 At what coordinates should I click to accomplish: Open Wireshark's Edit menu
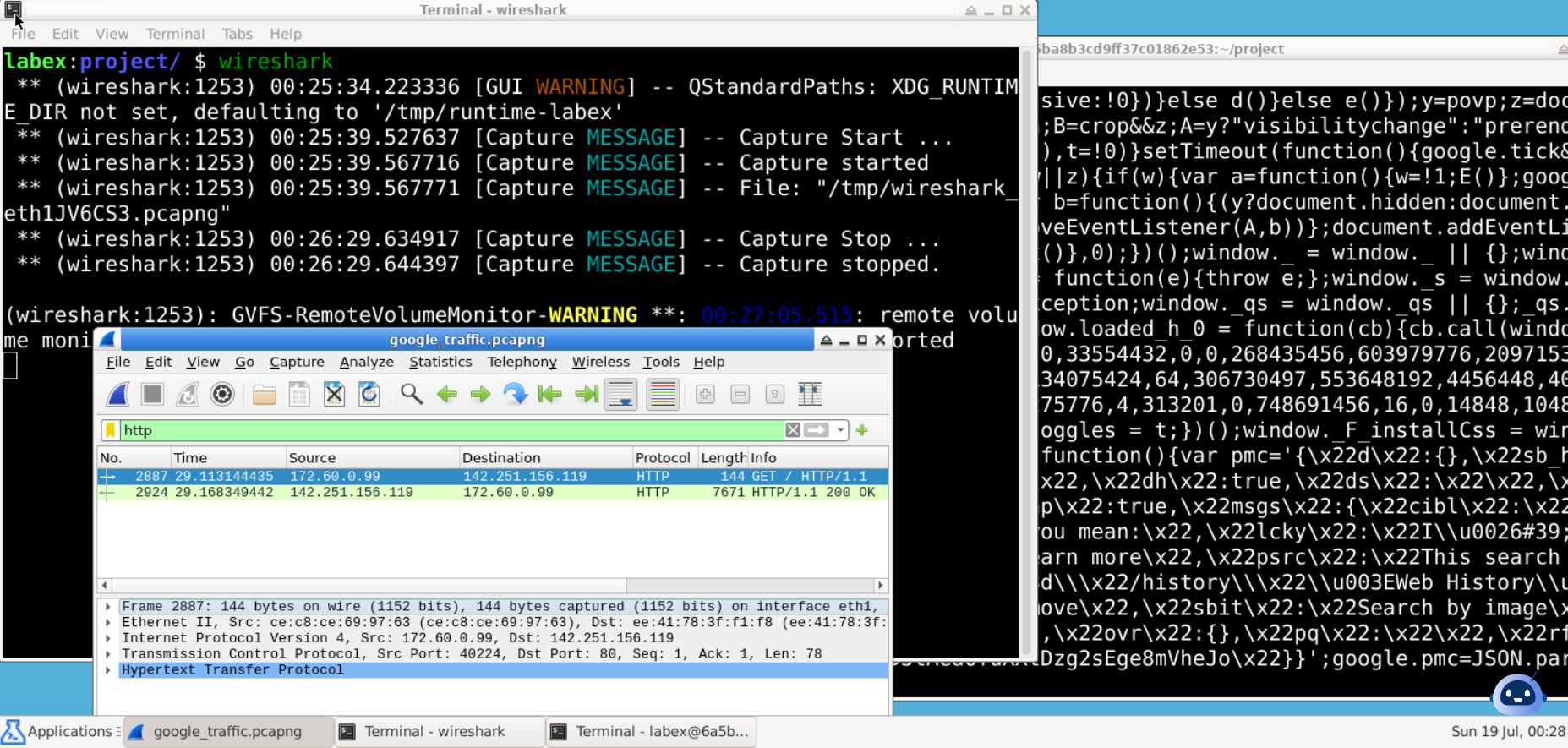[x=158, y=362]
